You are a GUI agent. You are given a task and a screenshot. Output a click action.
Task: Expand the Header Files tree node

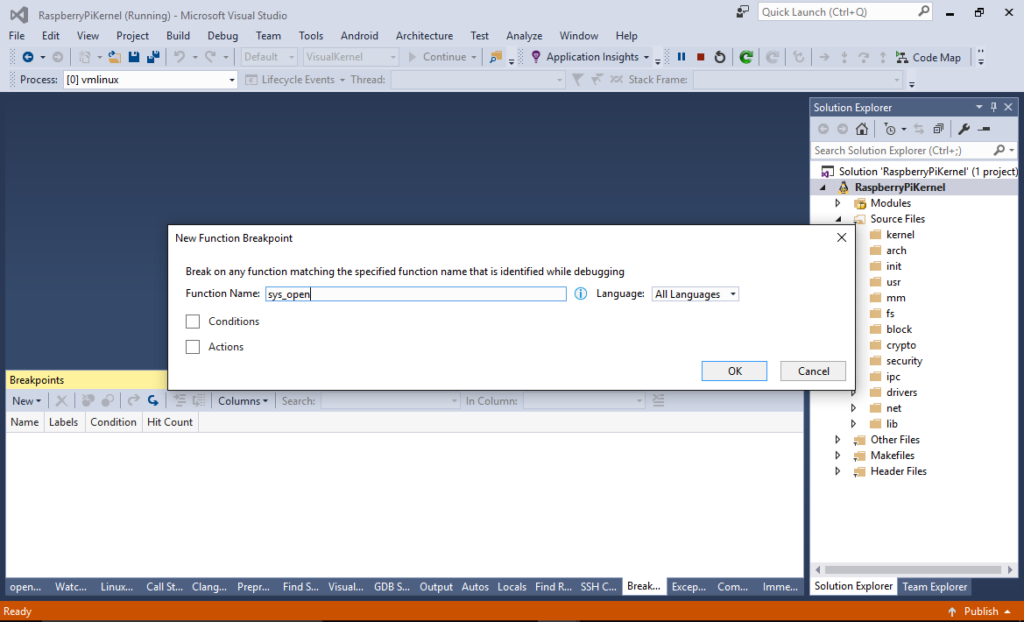(838, 471)
